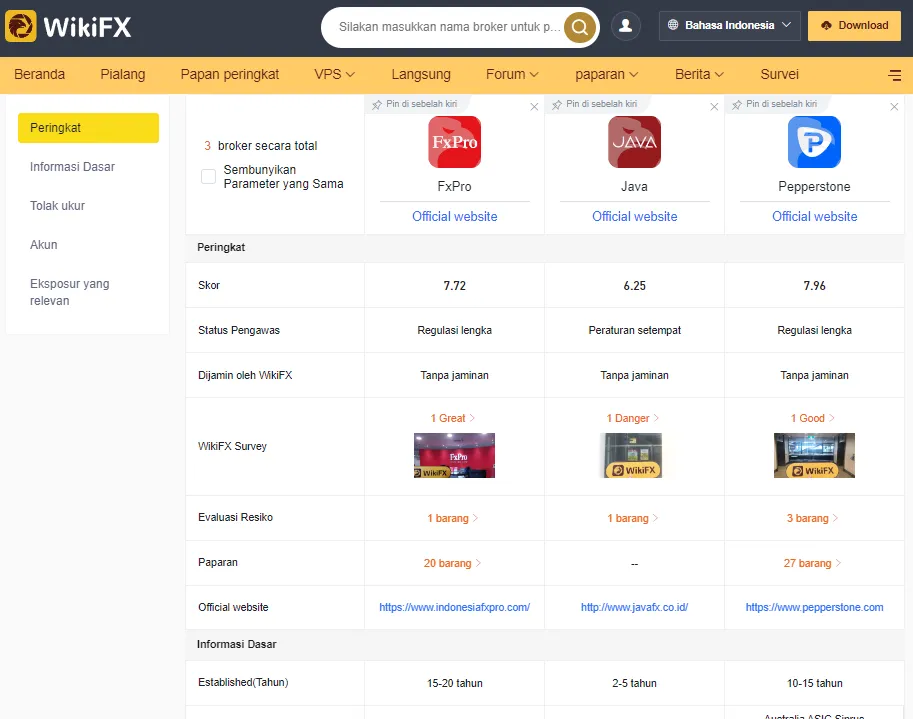Open Pepperstone 27 barang paparan link
This screenshot has width=913, height=719.
812,563
